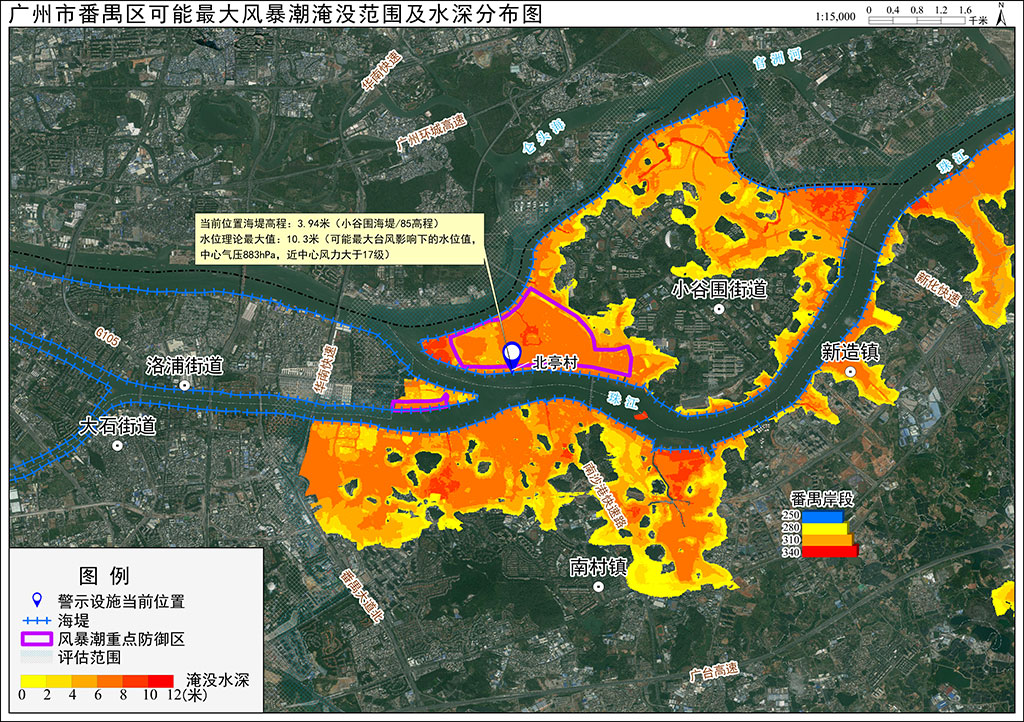Click the 水位理论最大值 line in the callout
The image size is (1024, 722).
coord(338,239)
